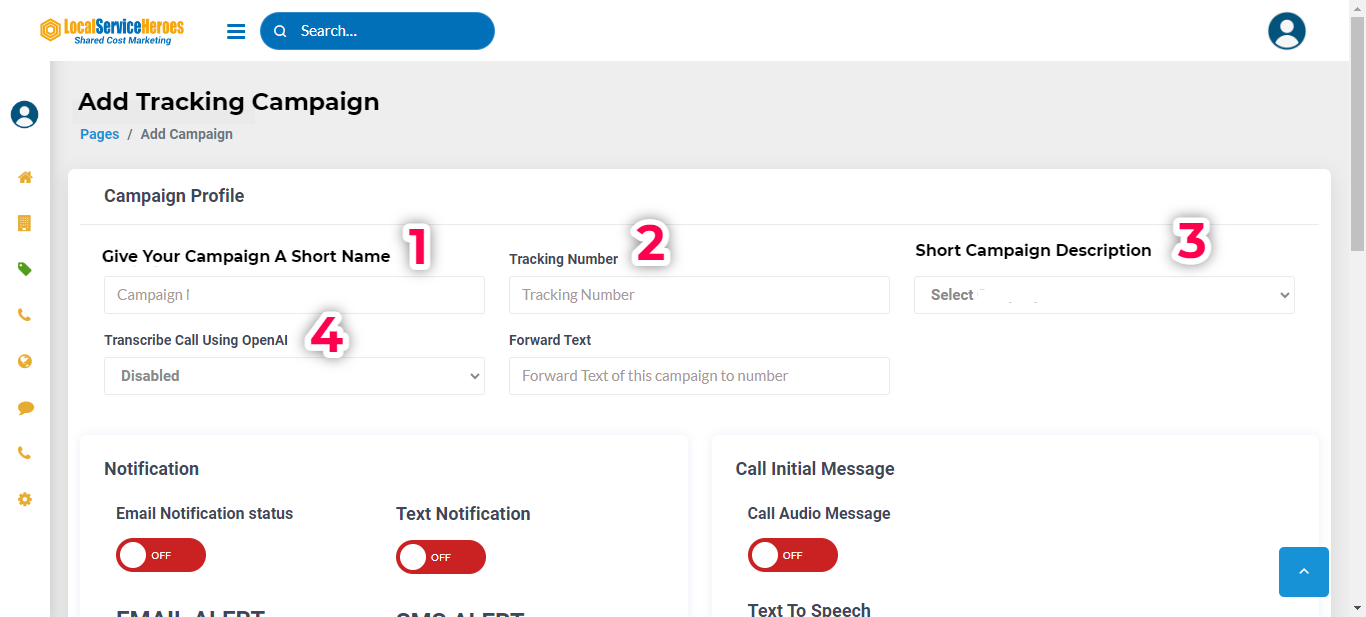Click the Pages breadcrumb link
1366x617 pixels.
pyautogui.click(x=99, y=134)
